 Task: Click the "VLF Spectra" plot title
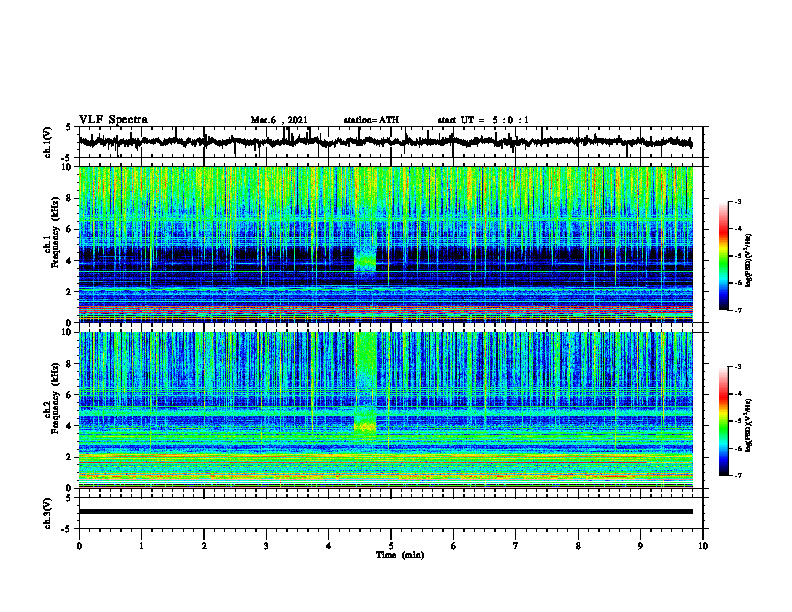coord(113,120)
